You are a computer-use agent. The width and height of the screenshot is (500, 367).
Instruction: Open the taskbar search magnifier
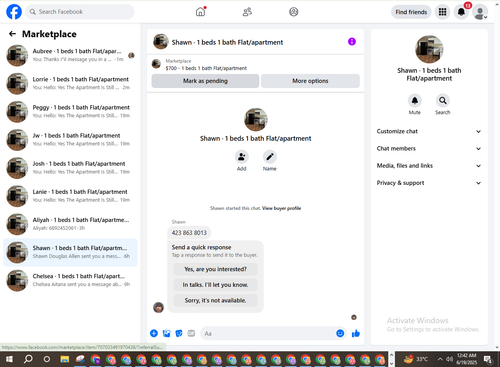[28, 359]
